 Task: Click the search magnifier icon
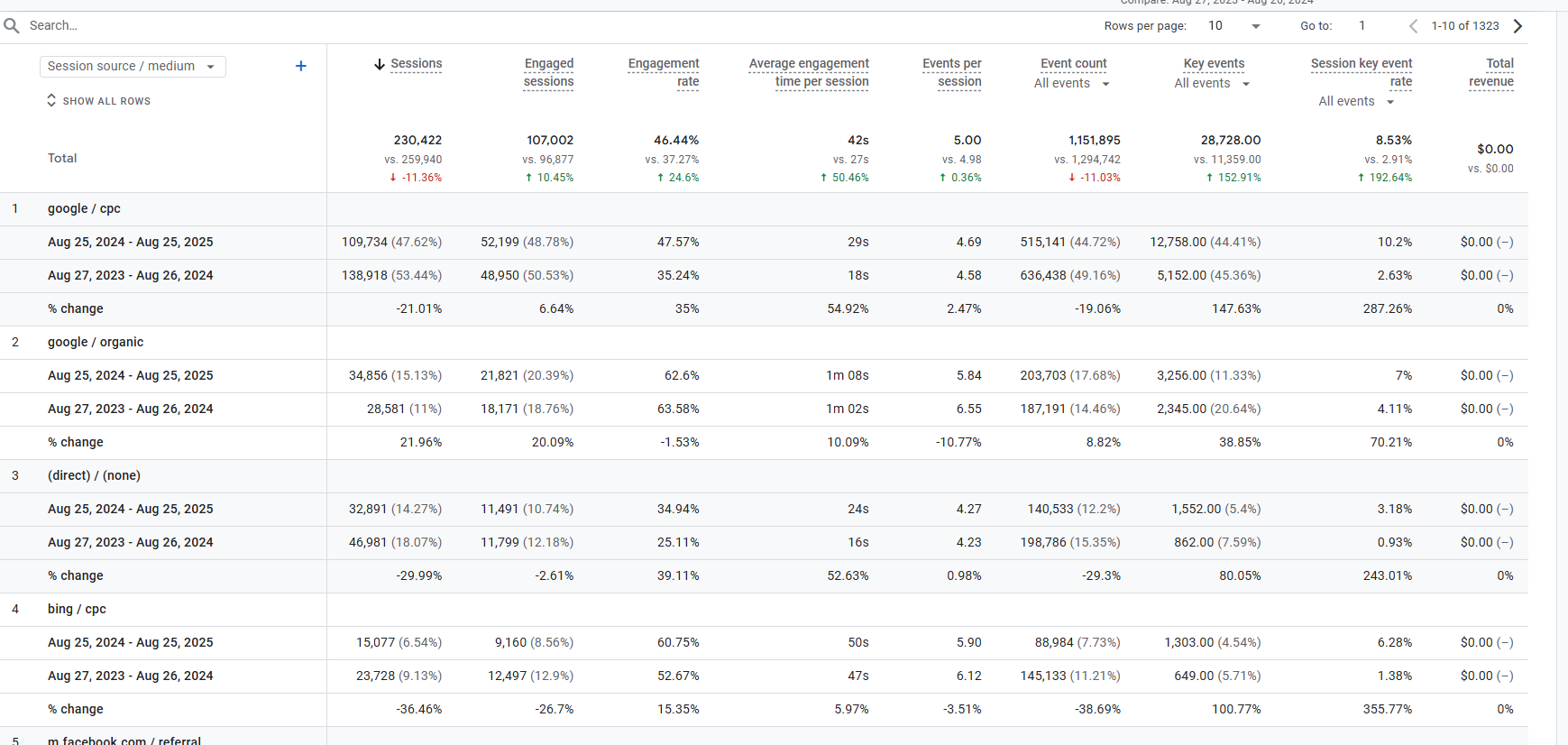point(12,26)
